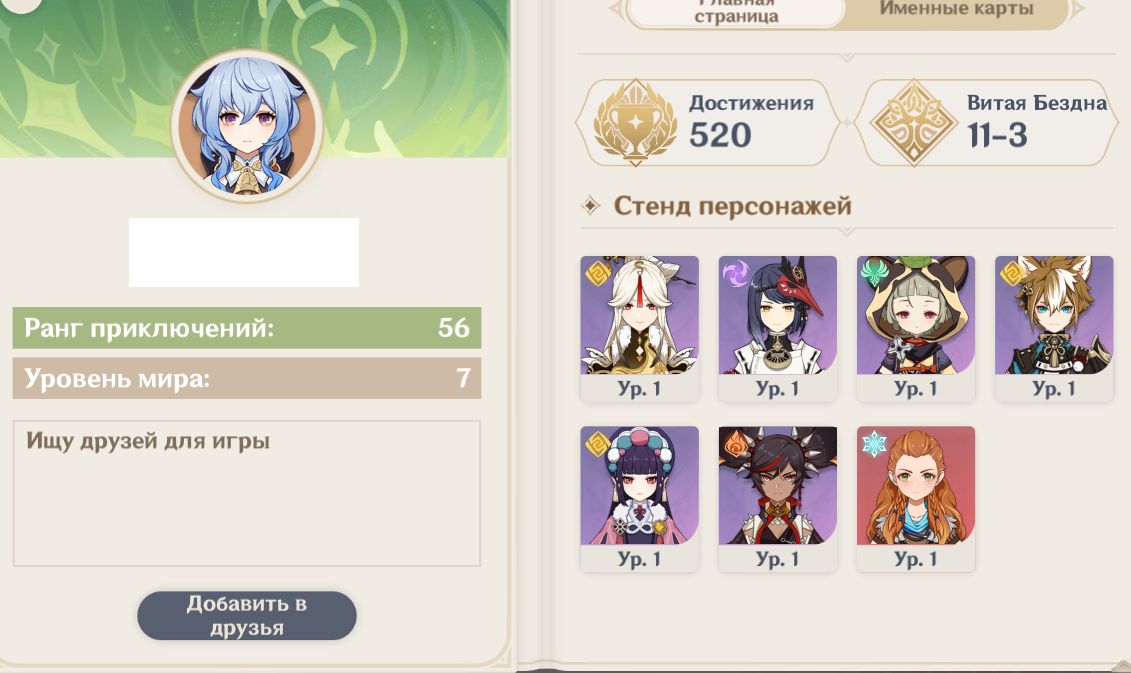Select the fox-eared Geo character card
This screenshot has width=1131, height=673.
pyautogui.click(x=1055, y=328)
